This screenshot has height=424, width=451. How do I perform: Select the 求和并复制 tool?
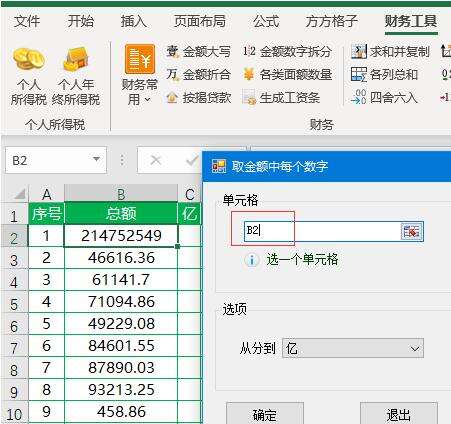pyautogui.click(x=390, y=52)
